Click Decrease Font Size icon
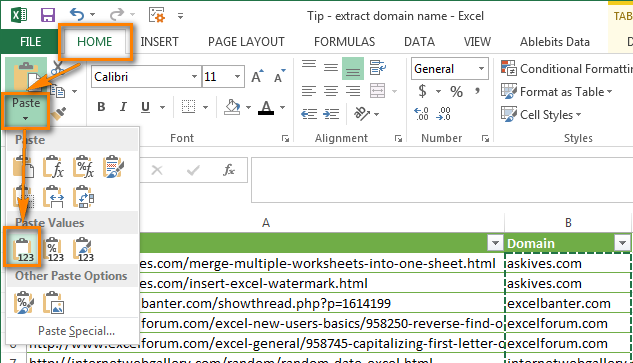The image size is (633, 363). tap(279, 76)
